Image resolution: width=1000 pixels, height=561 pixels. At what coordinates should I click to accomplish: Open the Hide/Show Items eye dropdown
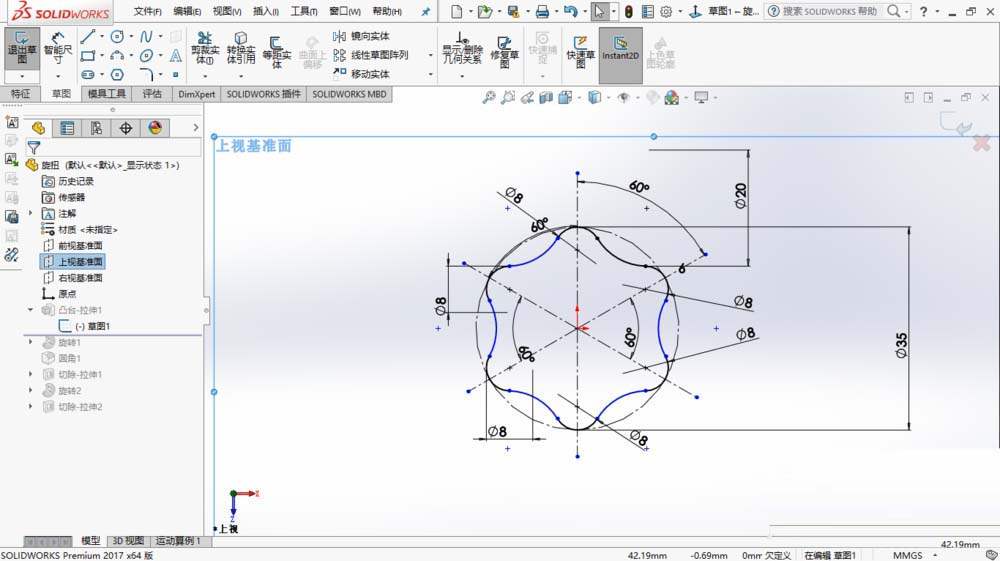624,98
